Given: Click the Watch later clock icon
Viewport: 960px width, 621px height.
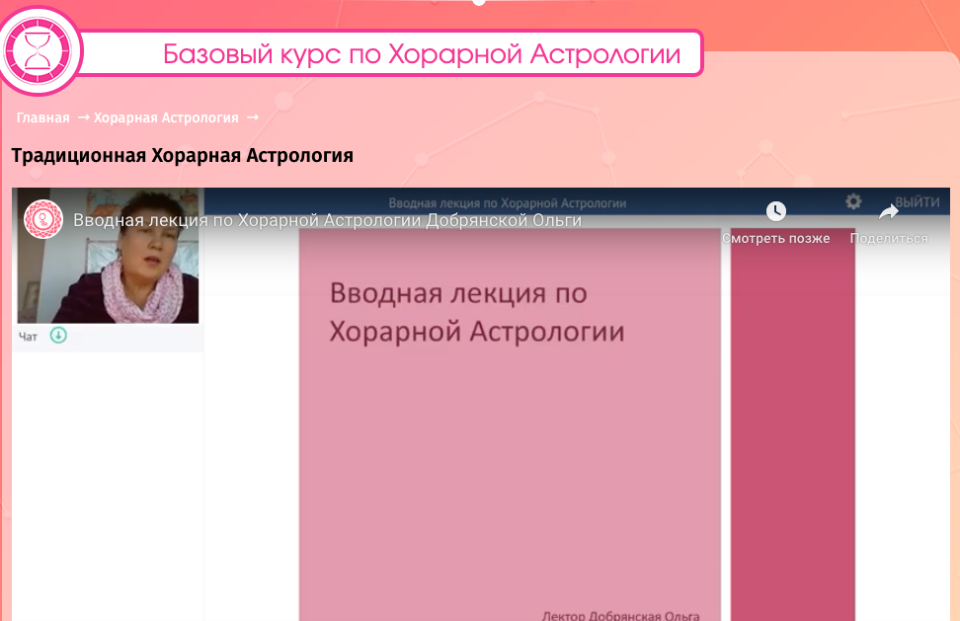Looking at the screenshot, I should coord(776,212).
